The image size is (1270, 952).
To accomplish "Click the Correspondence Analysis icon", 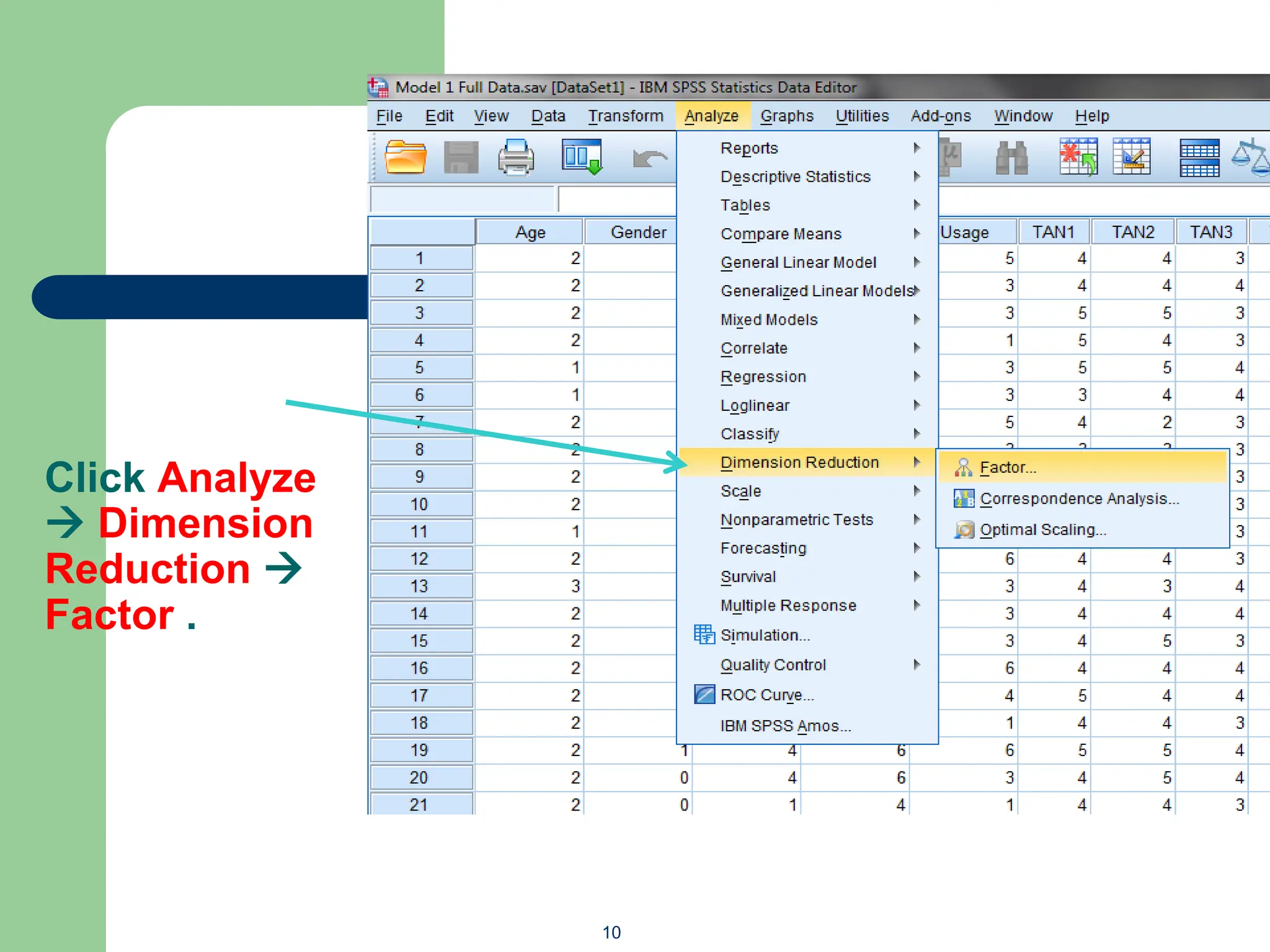I will point(964,498).
